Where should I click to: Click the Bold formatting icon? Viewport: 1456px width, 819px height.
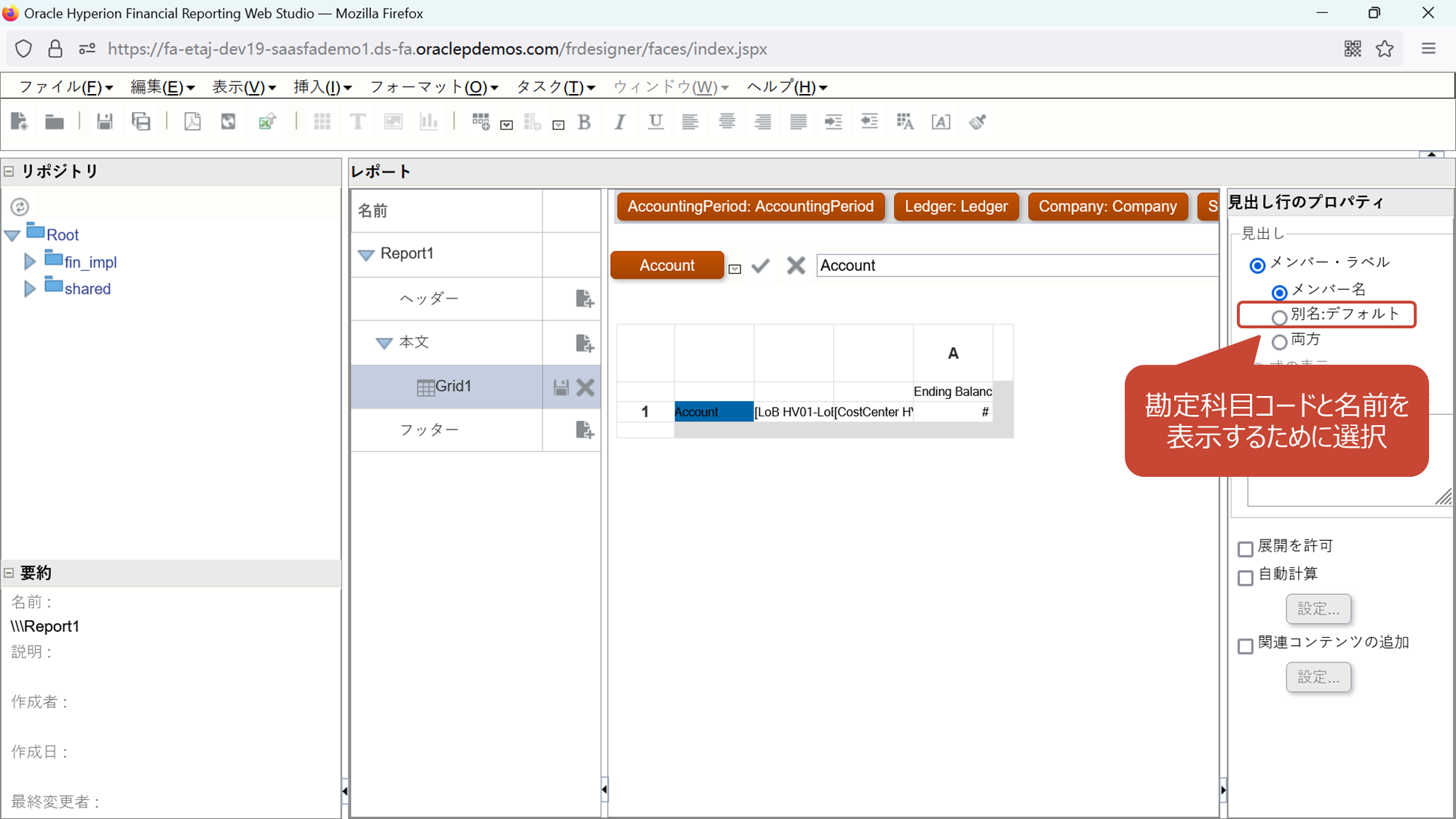point(584,122)
